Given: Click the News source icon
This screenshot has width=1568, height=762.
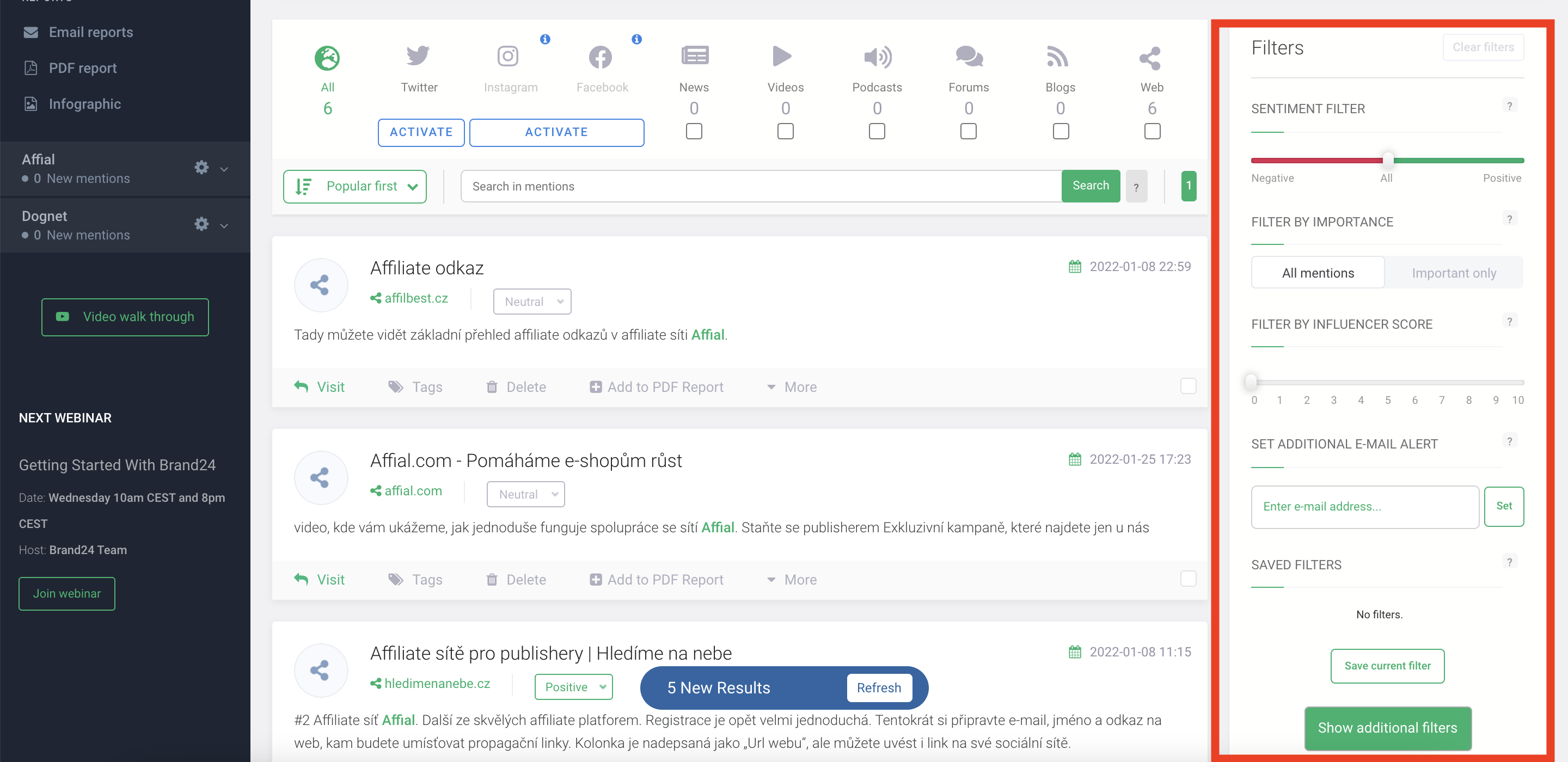Looking at the screenshot, I should [695, 56].
